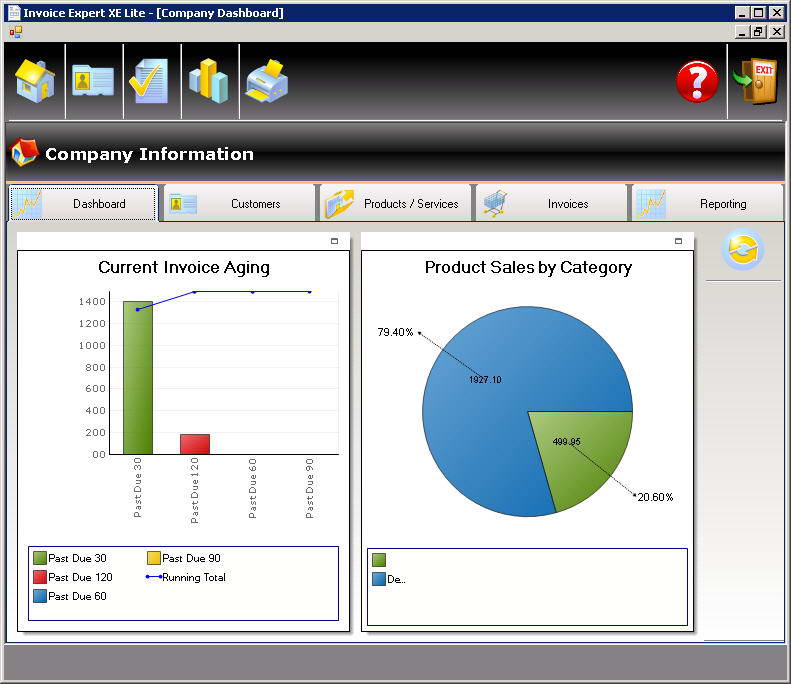This screenshot has height=684, width=791.
Task: Refresh dashboard with the circular arrows icon
Action: [x=743, y=249]
